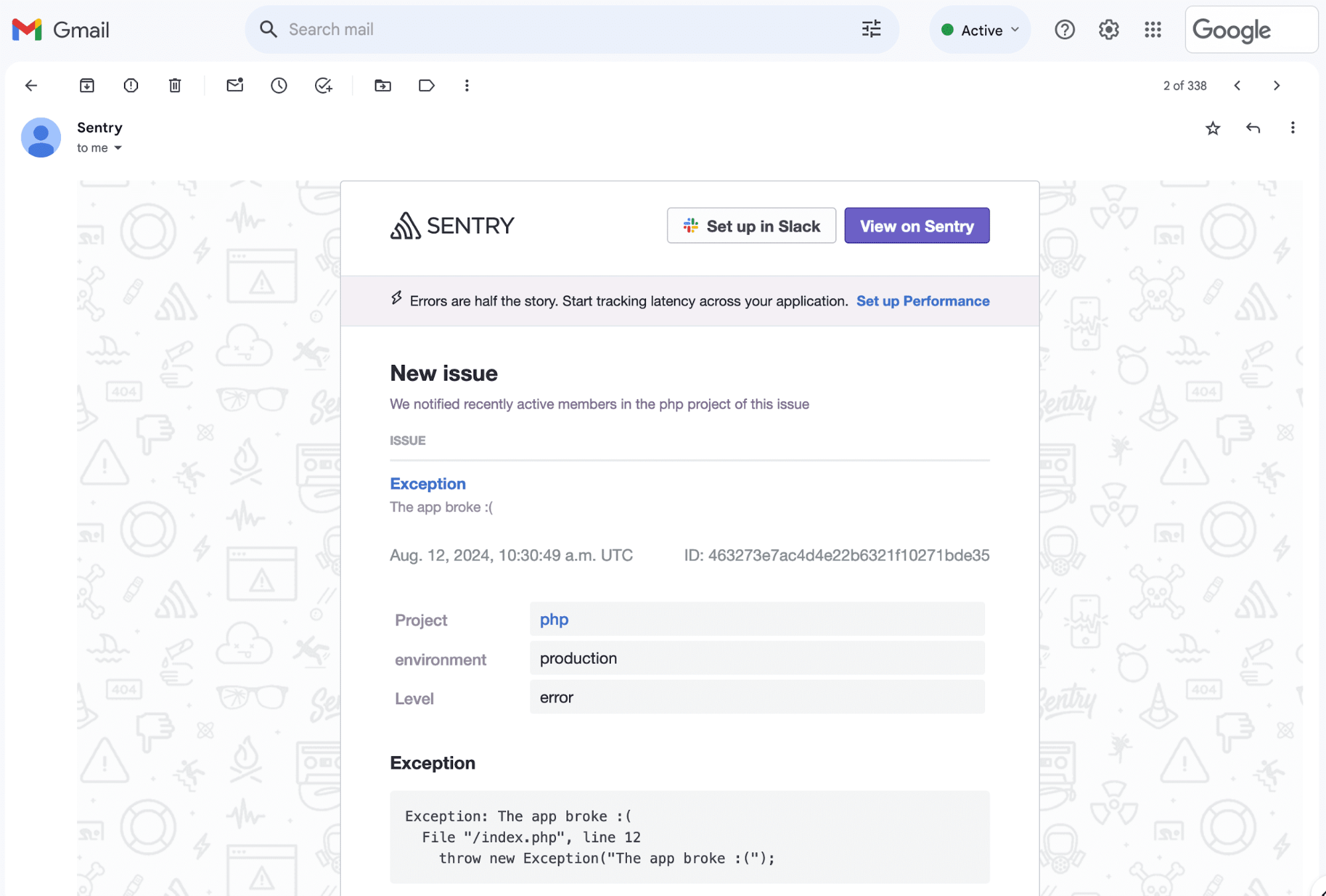The image size is (1326, 896).
Task: Open the Labels icon
Action: (x=427, y=86)
